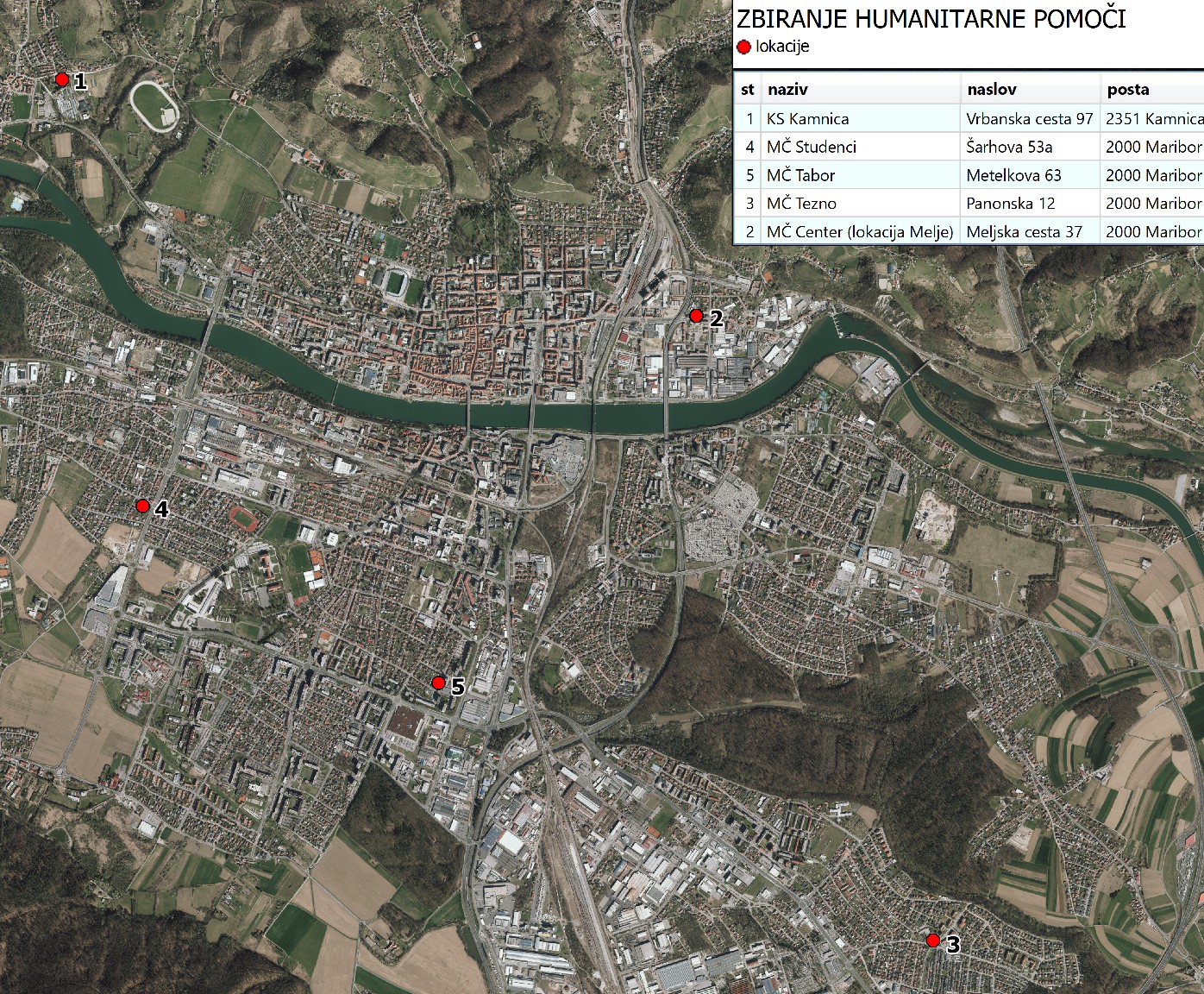Click map label '2' beside Melje marker
This screenshot has height=994, width=1204.
[716, 318]
